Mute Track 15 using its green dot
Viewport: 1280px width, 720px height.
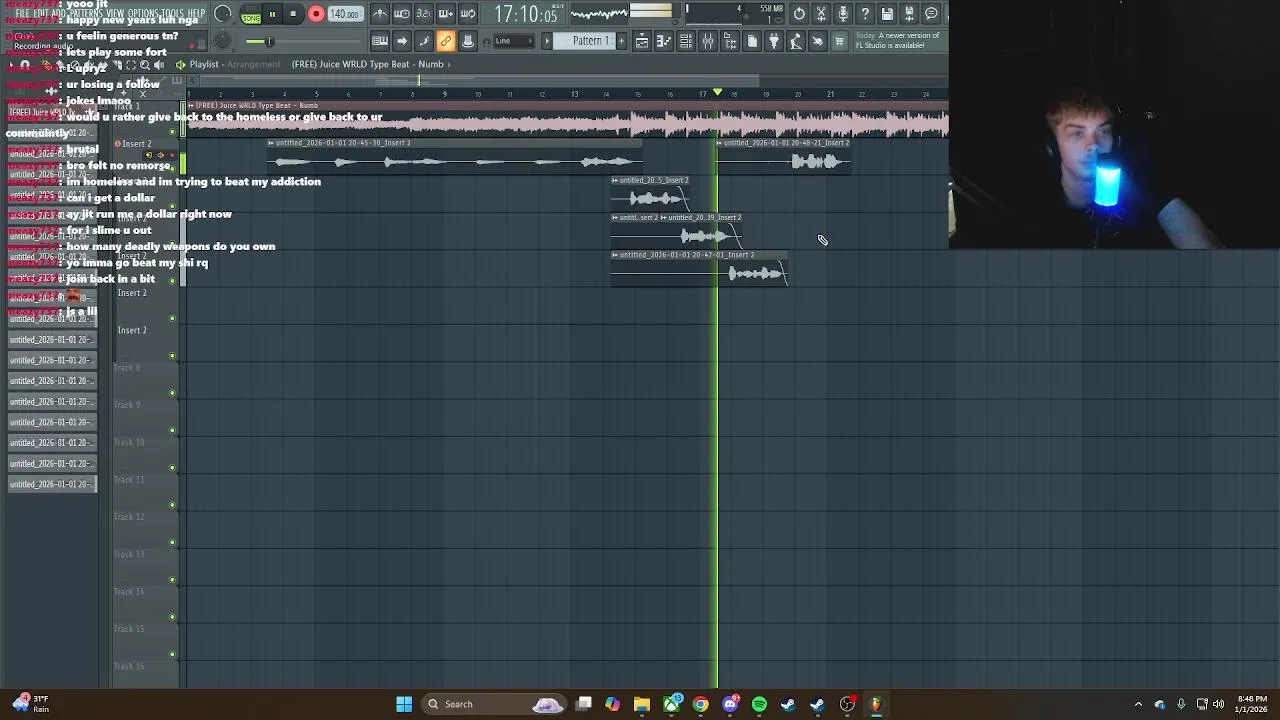172,655
